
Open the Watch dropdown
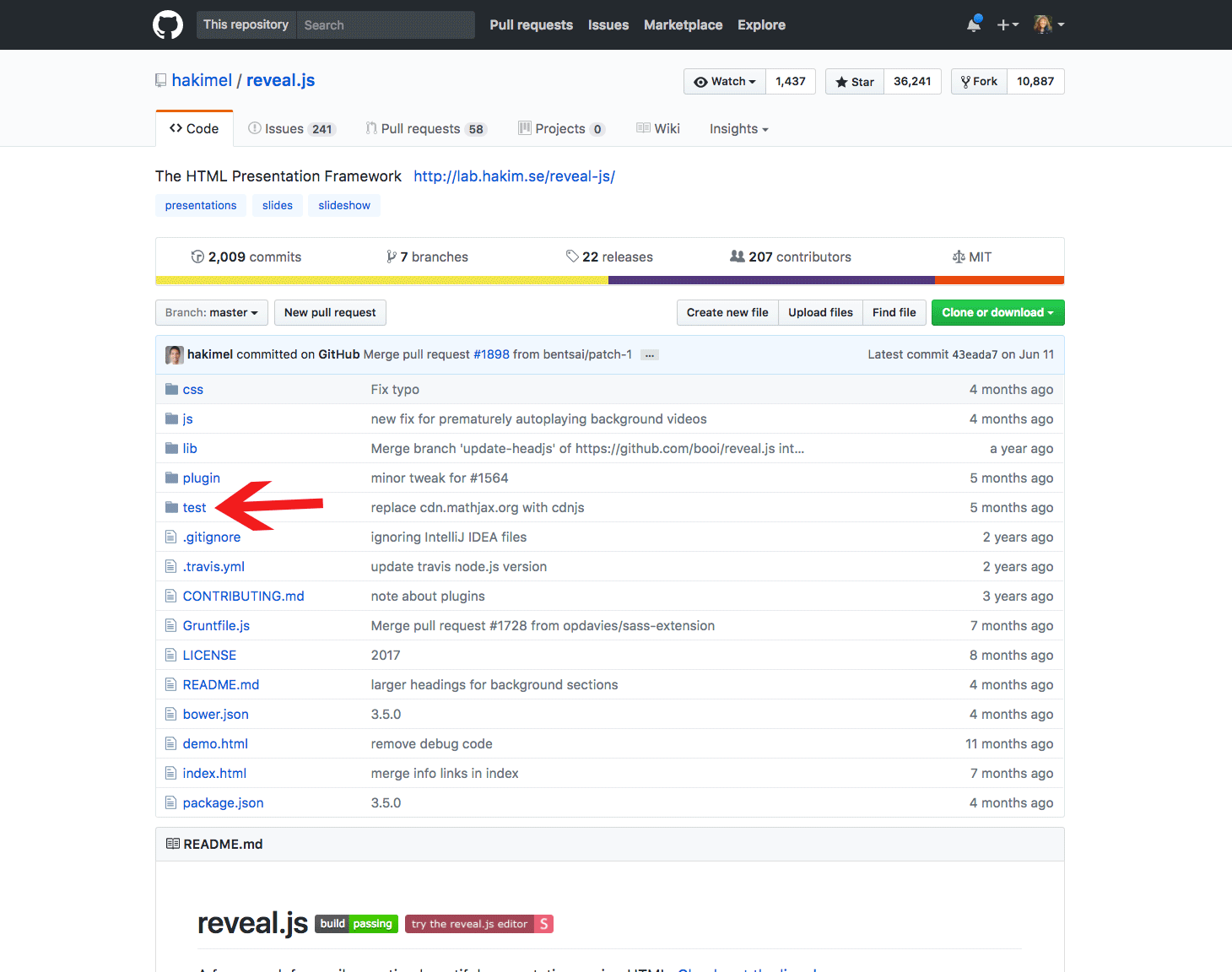[724, 81]
